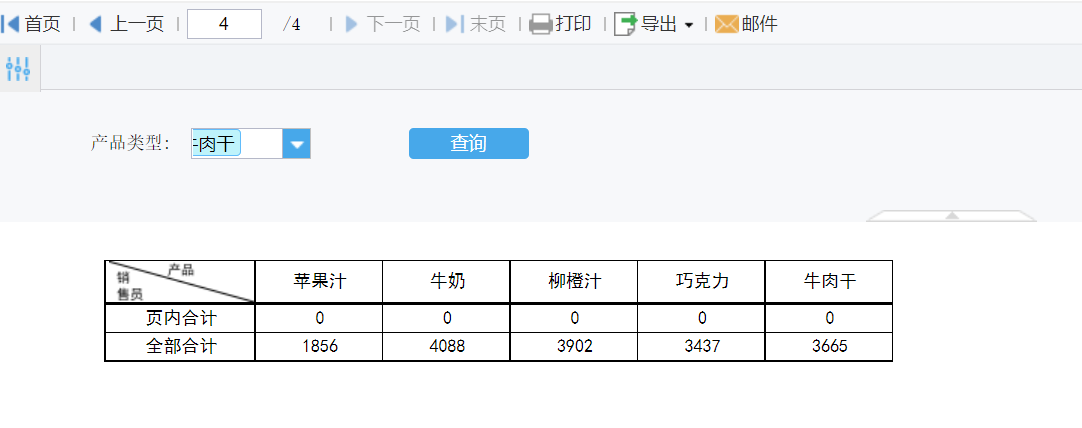Click the page number input box

(x=224, y=24)
